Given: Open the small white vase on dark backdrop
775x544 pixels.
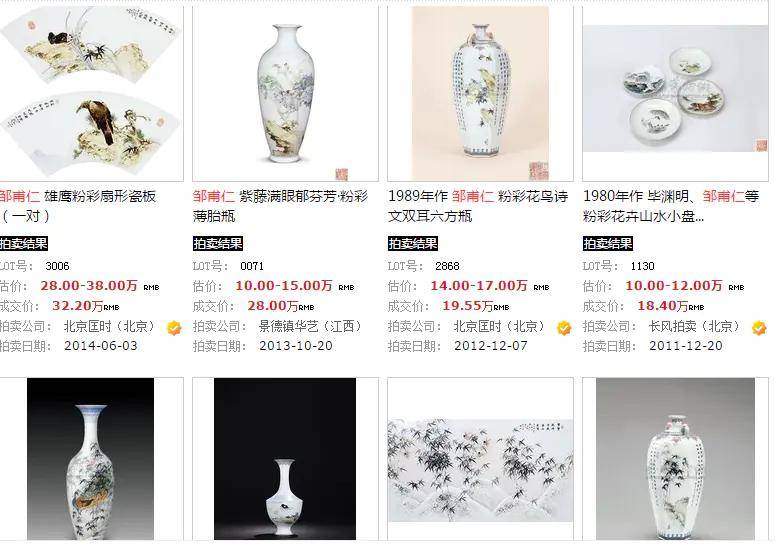Looking at the screenshot, I should point(285,459).
